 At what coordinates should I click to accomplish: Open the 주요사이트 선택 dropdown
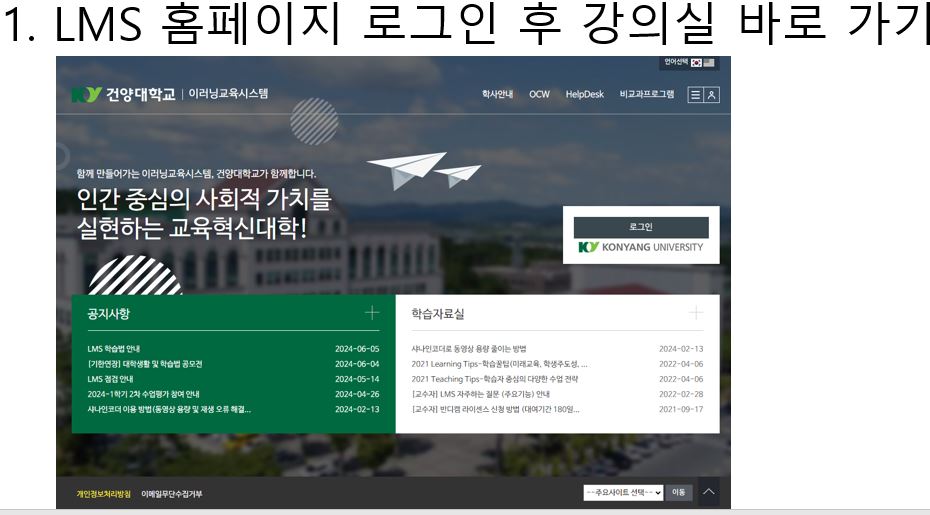(623, 492)
